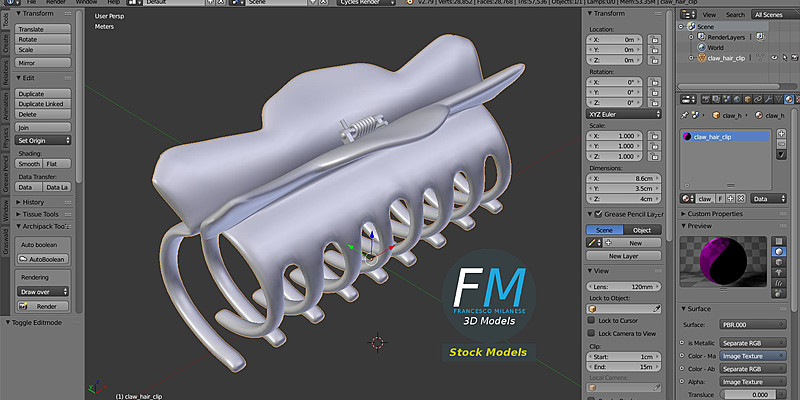Click the flat plane preview icon
Image resolution: width=800 pixels, height=400 pixels.
pos(779,241)
